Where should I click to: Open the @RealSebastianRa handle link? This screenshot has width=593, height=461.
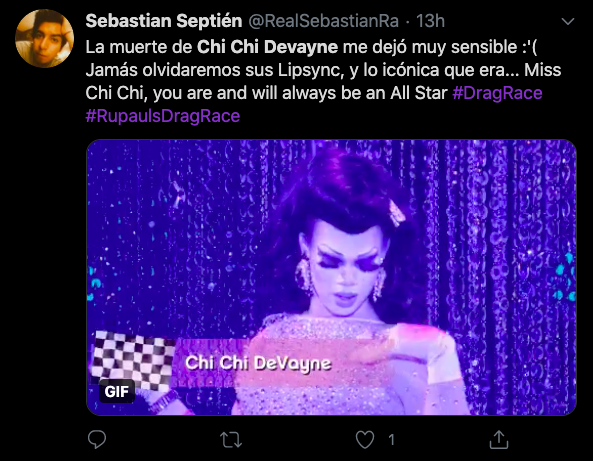(x=323, y=21)
